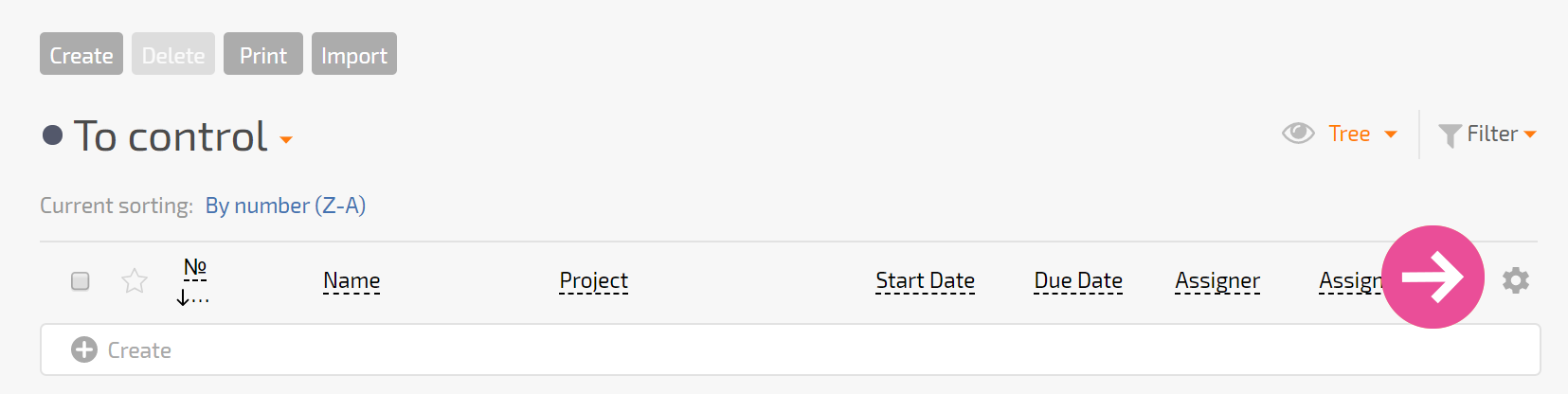Click the eye view mode icon
Image resolution: width=1568 pixels, height=394 pixels.
pyautogui.click(x=1298, y=134)
